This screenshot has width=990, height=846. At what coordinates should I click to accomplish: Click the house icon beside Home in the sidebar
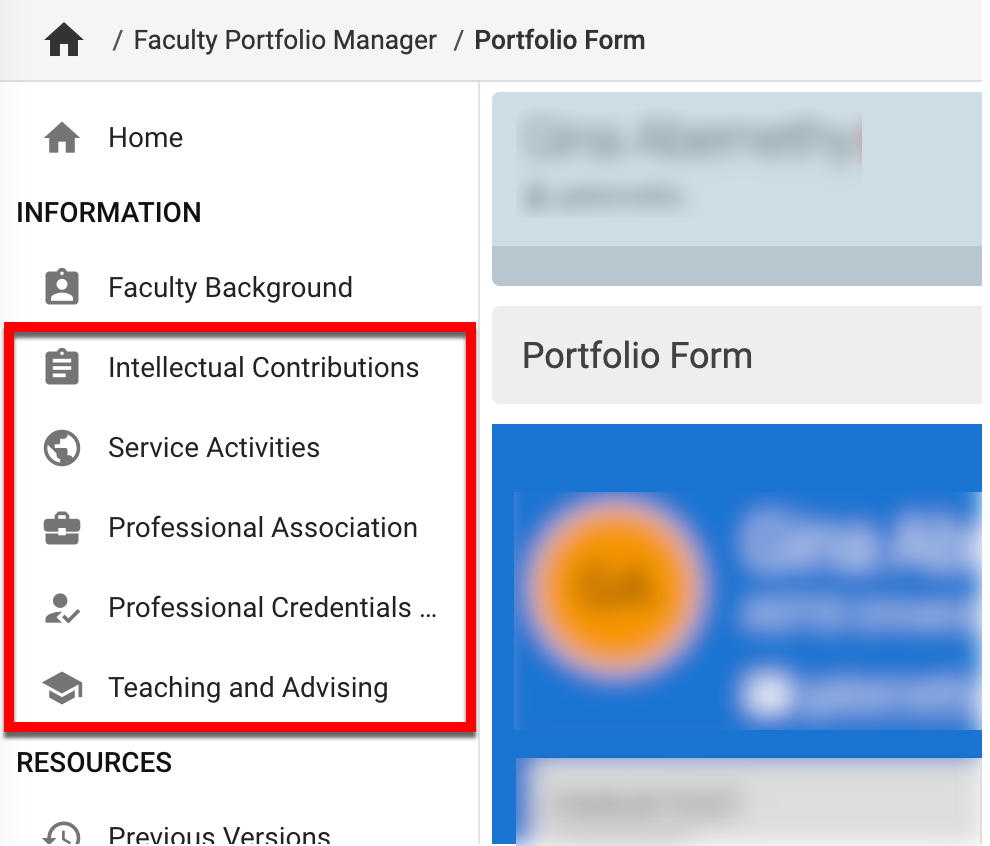click(x=62, y=138)
